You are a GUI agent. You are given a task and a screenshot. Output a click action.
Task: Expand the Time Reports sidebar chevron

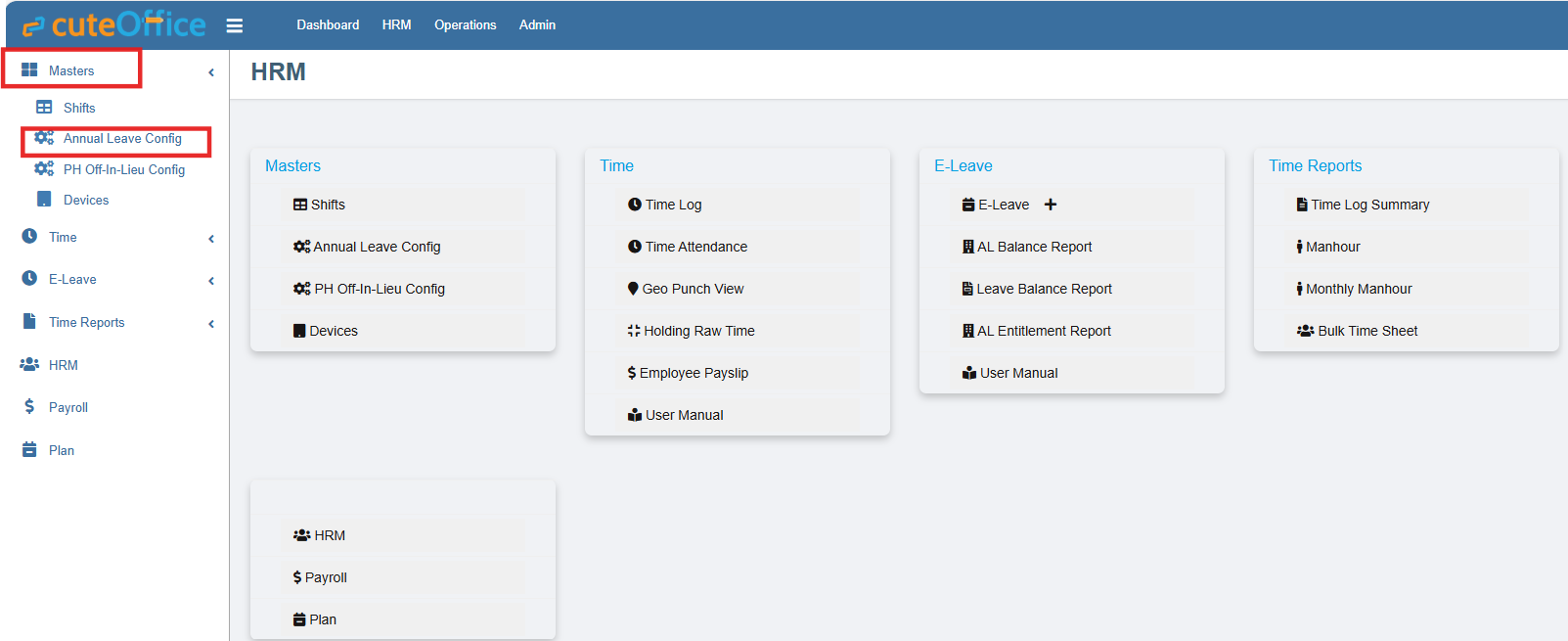211,324
